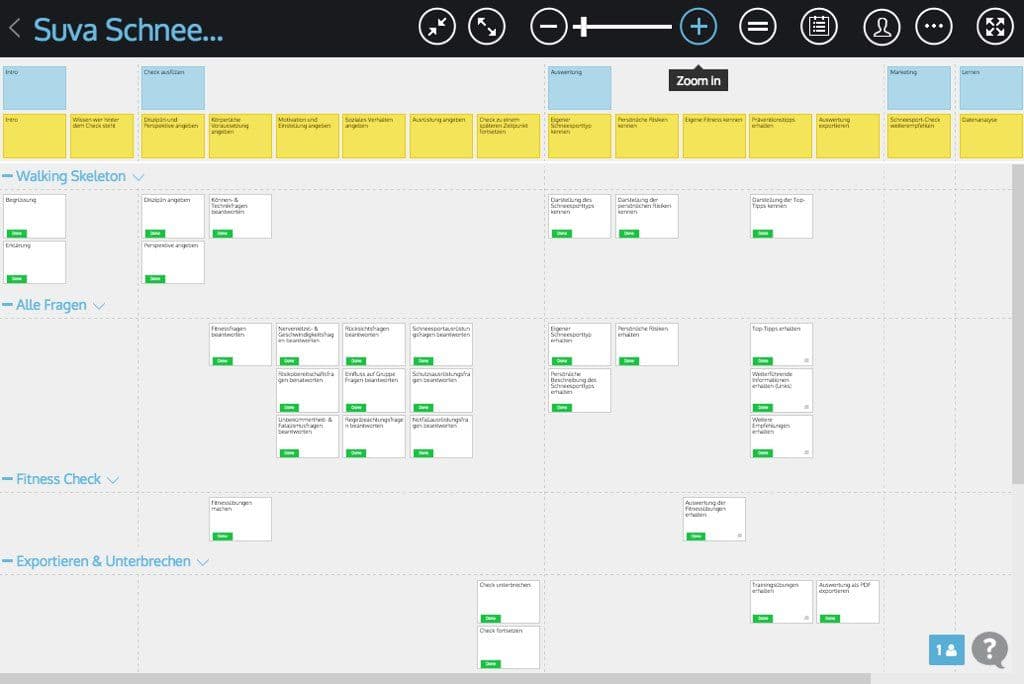The height and width of the screenshot is (684, 1024).
Task: Click the online collaborators badge bottom right
Action: [946, 650]
